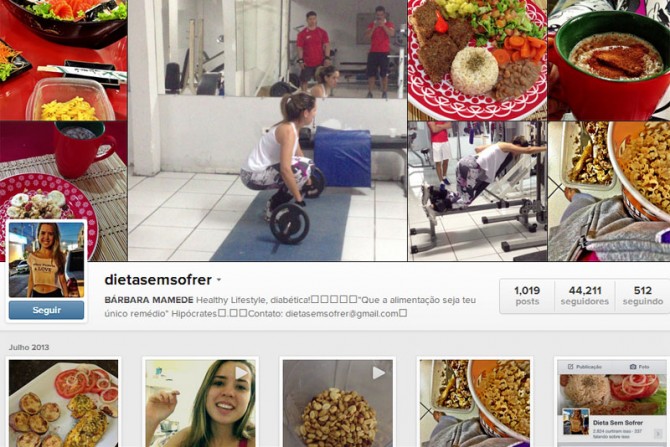Open the granola bowl post thumbnail
This screenshot has height=447, width=670.
coord(475,403)
